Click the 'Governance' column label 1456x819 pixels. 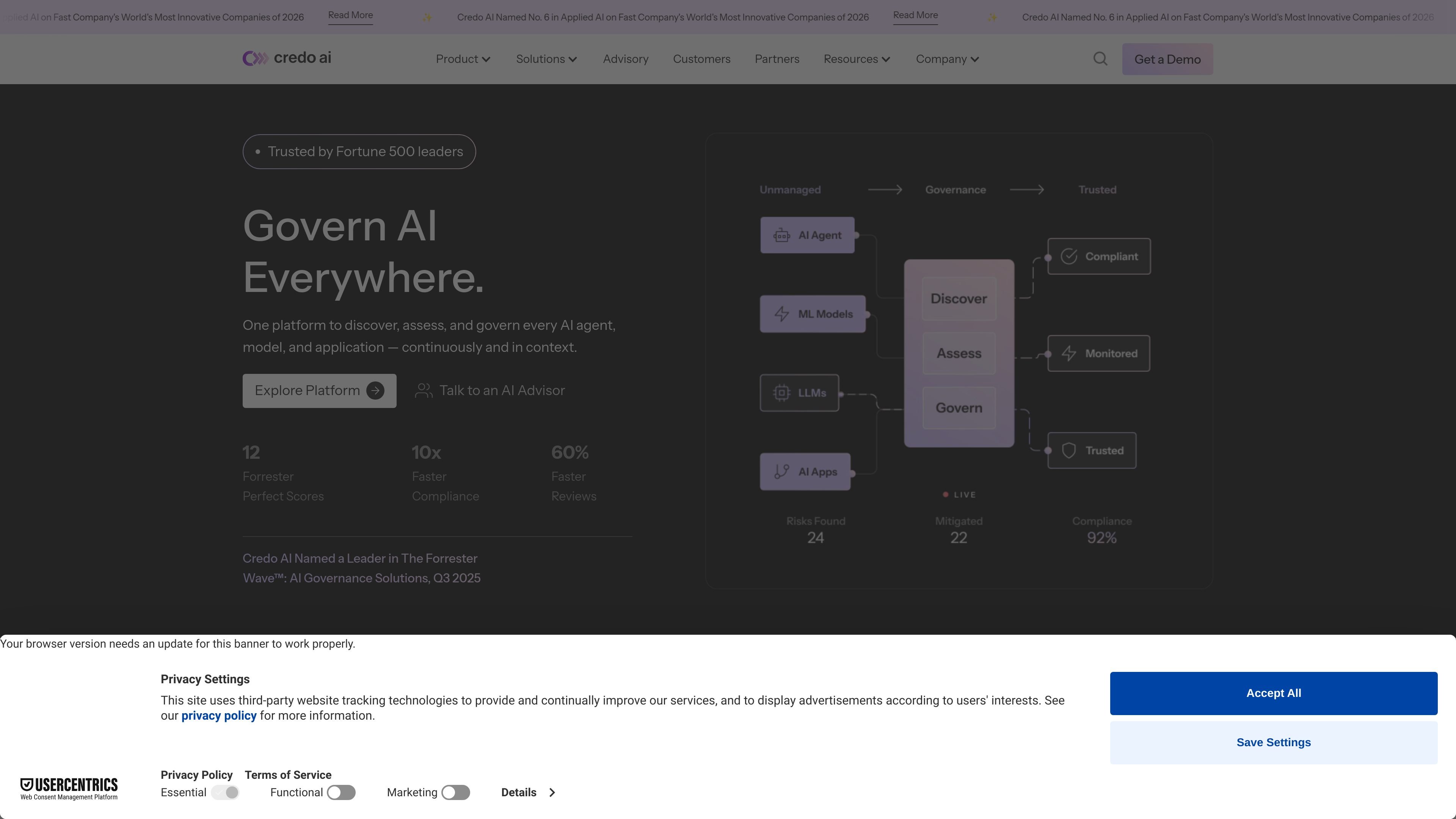pyautogui.click(x=955, y=190)
